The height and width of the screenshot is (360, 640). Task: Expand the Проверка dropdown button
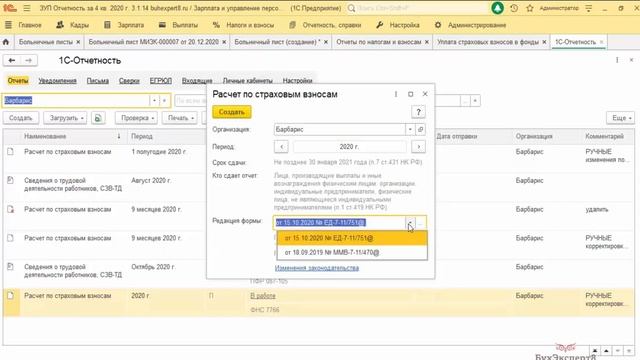coord(138,118)
